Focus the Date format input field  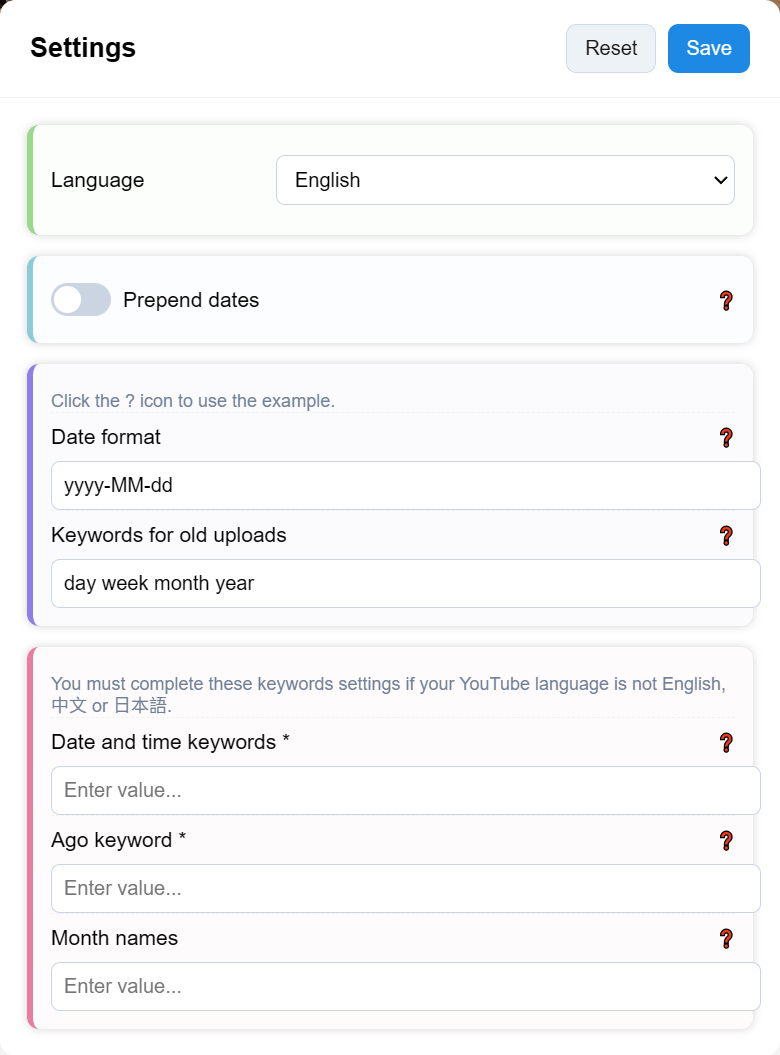click(405, 486)
